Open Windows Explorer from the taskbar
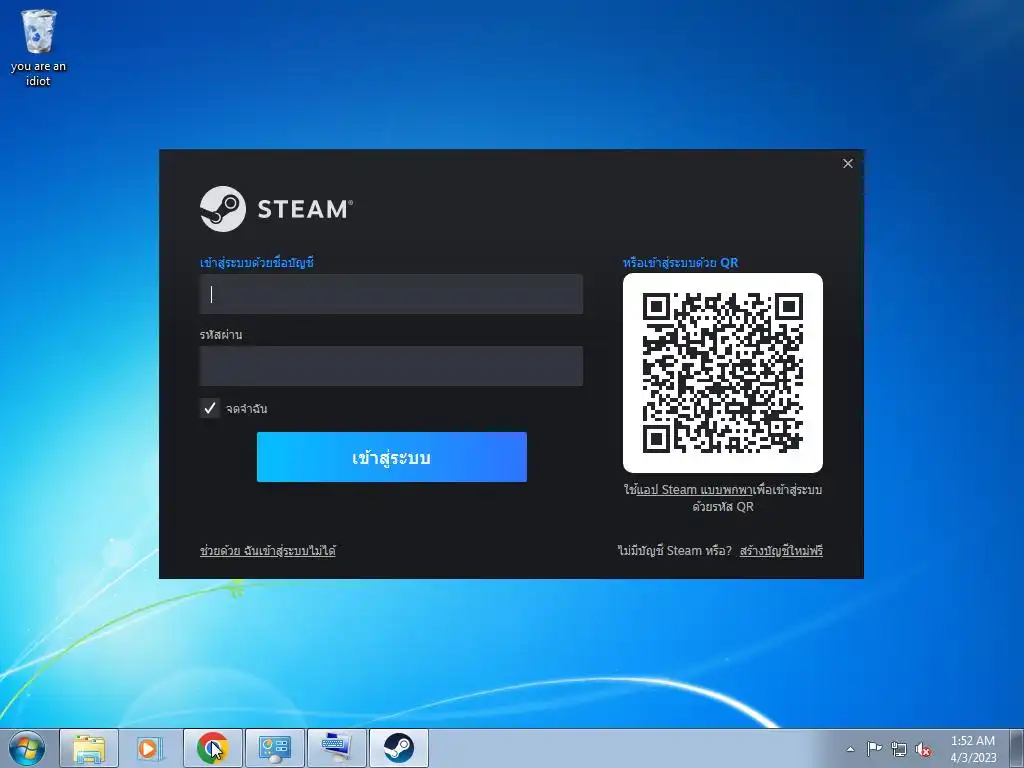Screen dimensions: 1024x768 coord(89,748)
